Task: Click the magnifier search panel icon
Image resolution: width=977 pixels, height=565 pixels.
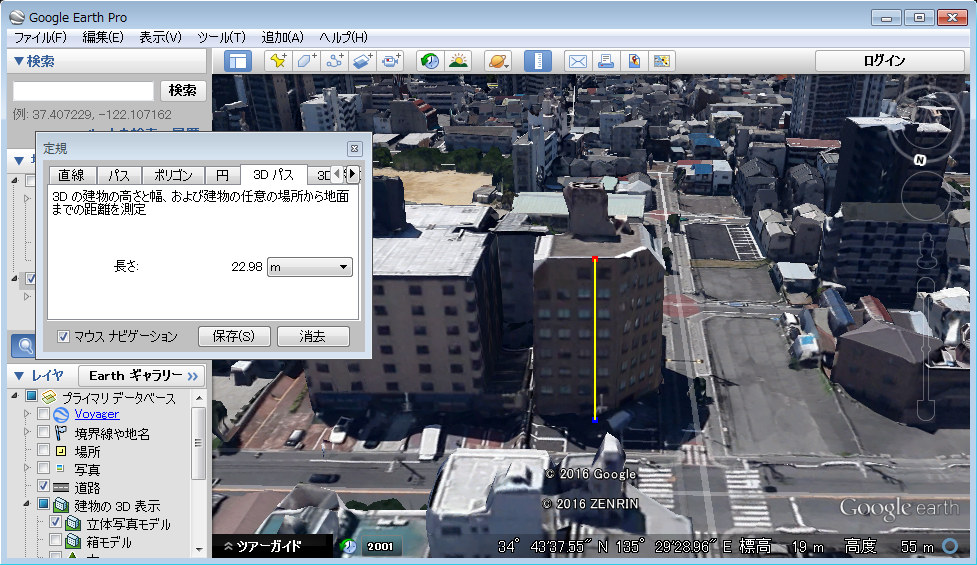Action: point(25,346)
